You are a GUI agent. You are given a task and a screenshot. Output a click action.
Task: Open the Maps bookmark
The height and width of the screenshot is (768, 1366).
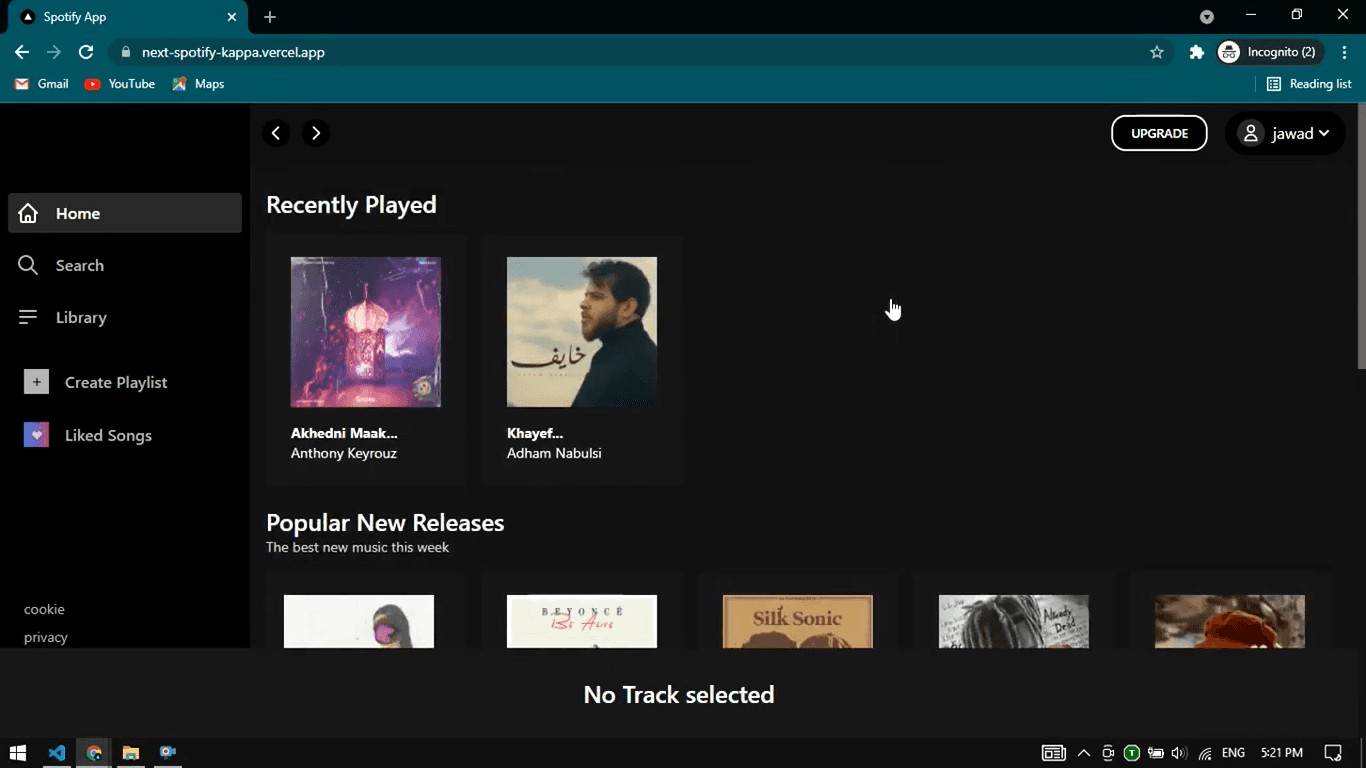click(x=198, y=84)
